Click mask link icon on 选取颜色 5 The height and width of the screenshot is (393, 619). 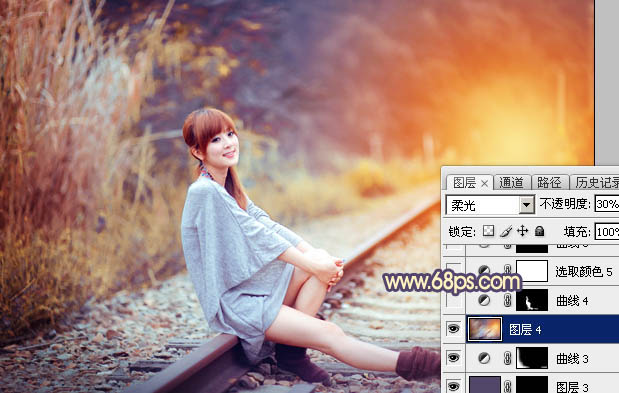(508, 271)
